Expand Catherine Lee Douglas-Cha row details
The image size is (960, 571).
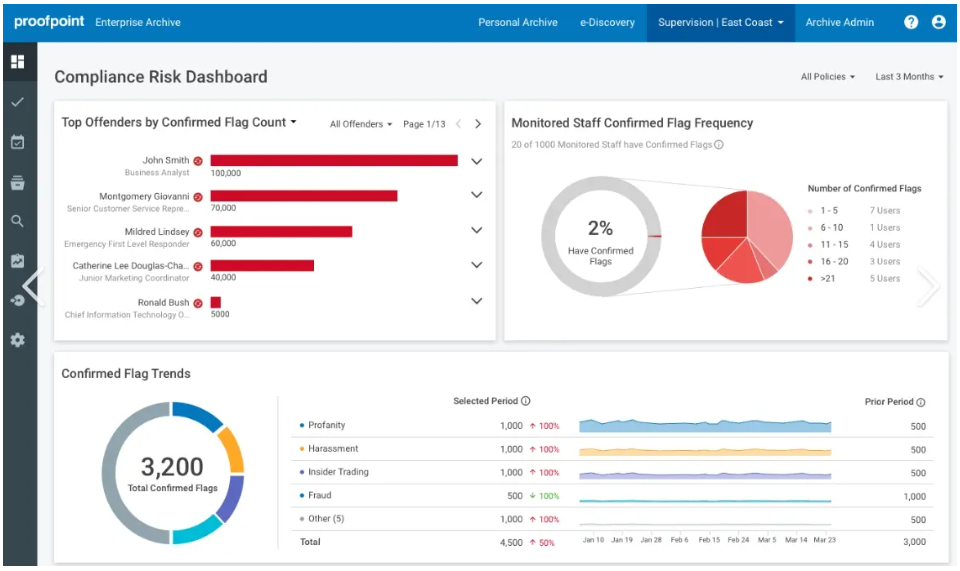point(476,265)
